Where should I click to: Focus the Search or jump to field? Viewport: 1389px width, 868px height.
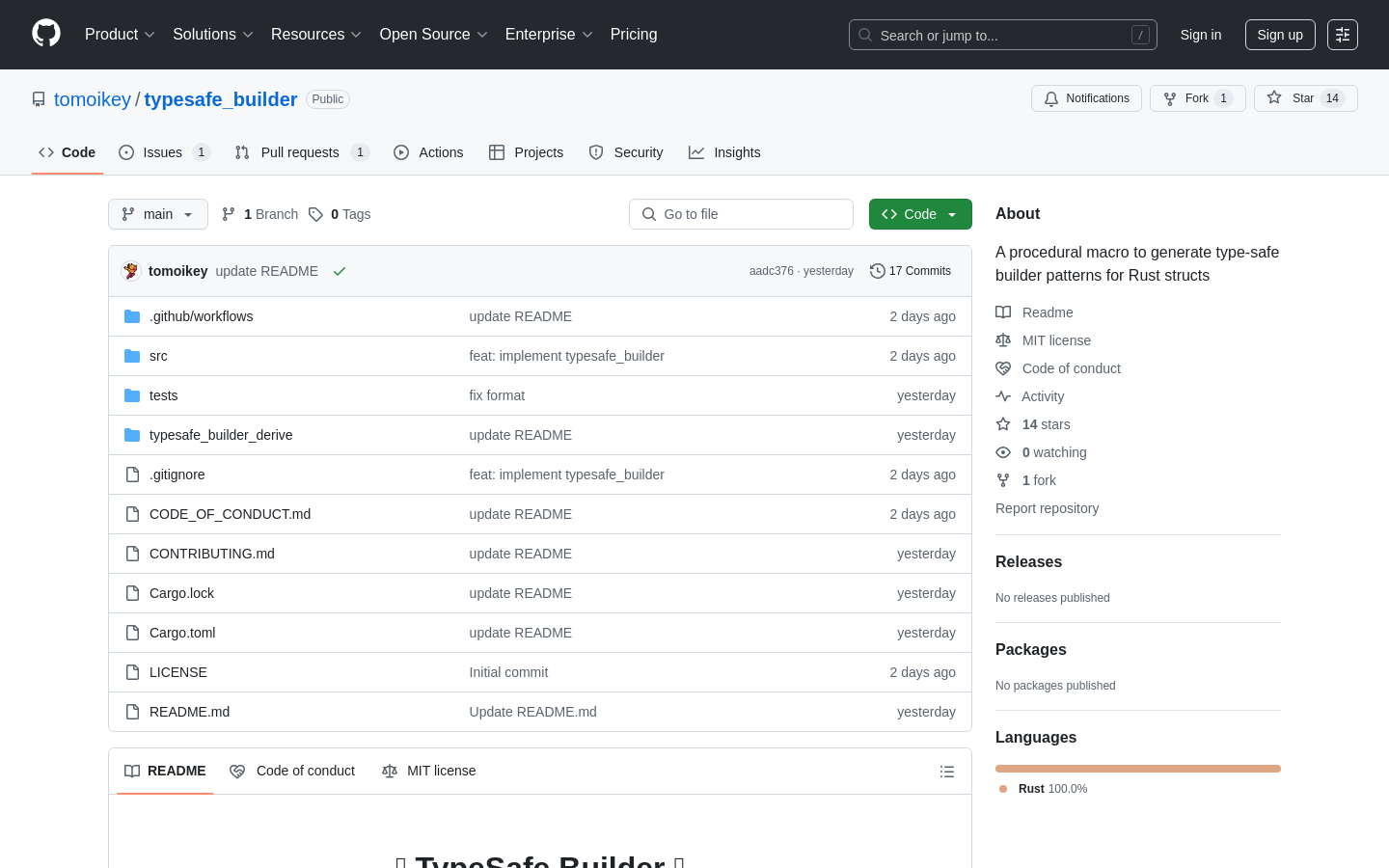click(x=1003, y=35)
